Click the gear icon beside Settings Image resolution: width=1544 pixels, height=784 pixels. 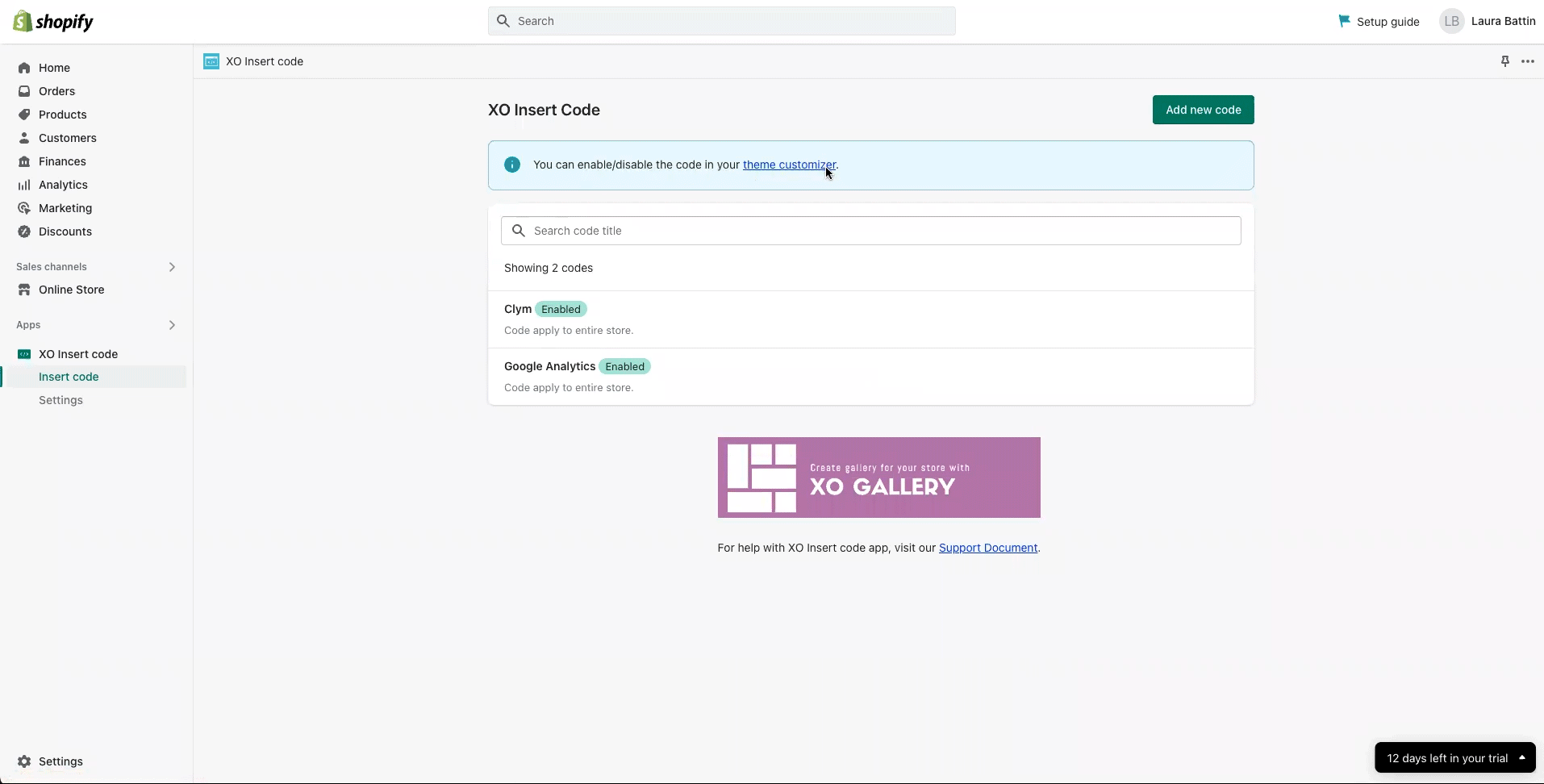click(x=24, y=761)
